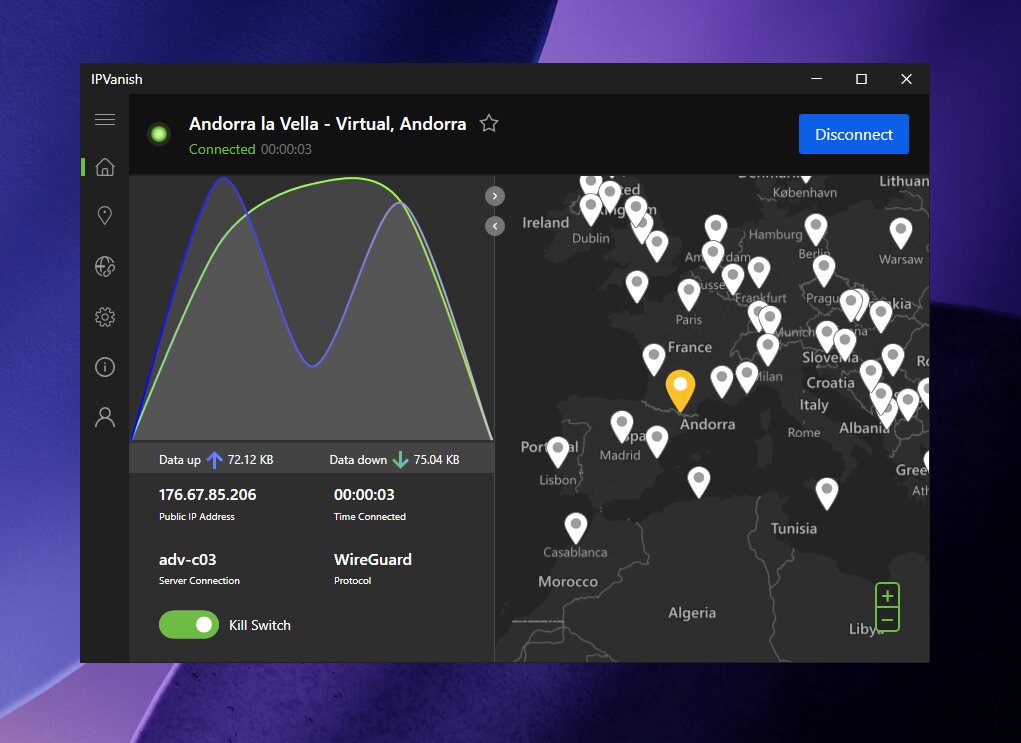Select the Berlin map pin
The image size is (1021, 743).
click(x=816, y=231)
